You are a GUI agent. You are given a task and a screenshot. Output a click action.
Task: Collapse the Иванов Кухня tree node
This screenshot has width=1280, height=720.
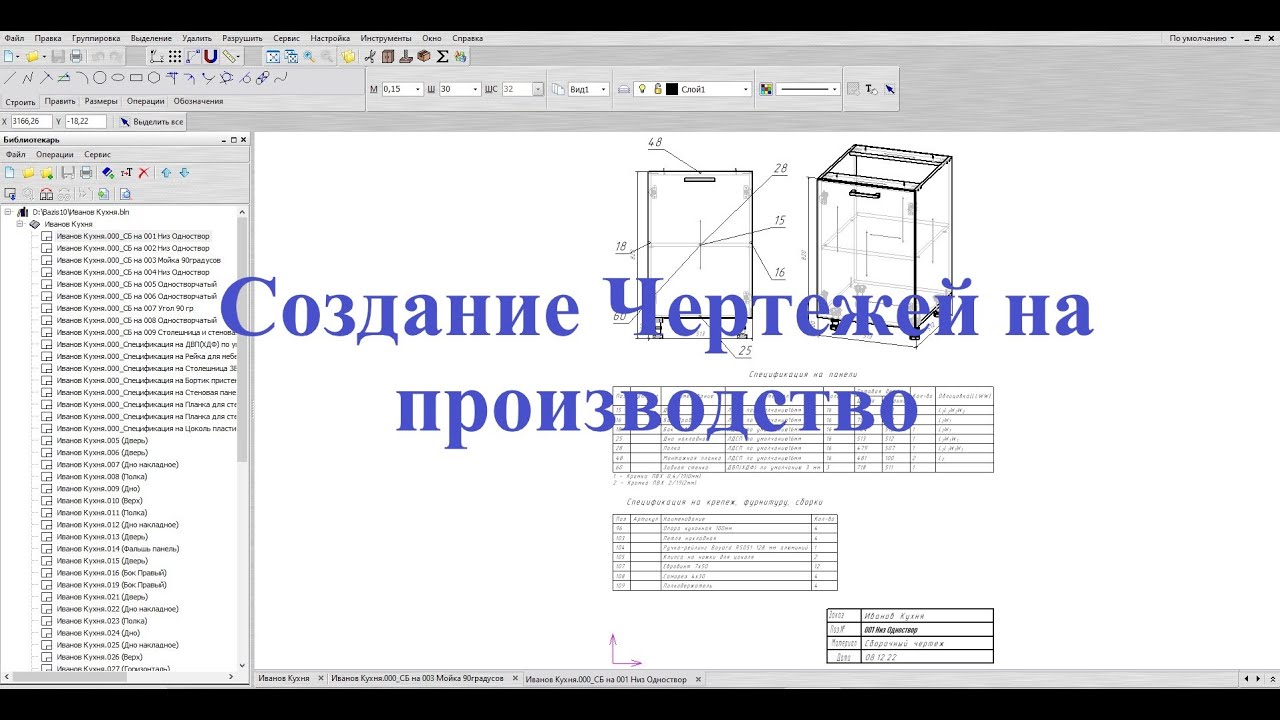(19, 224)
